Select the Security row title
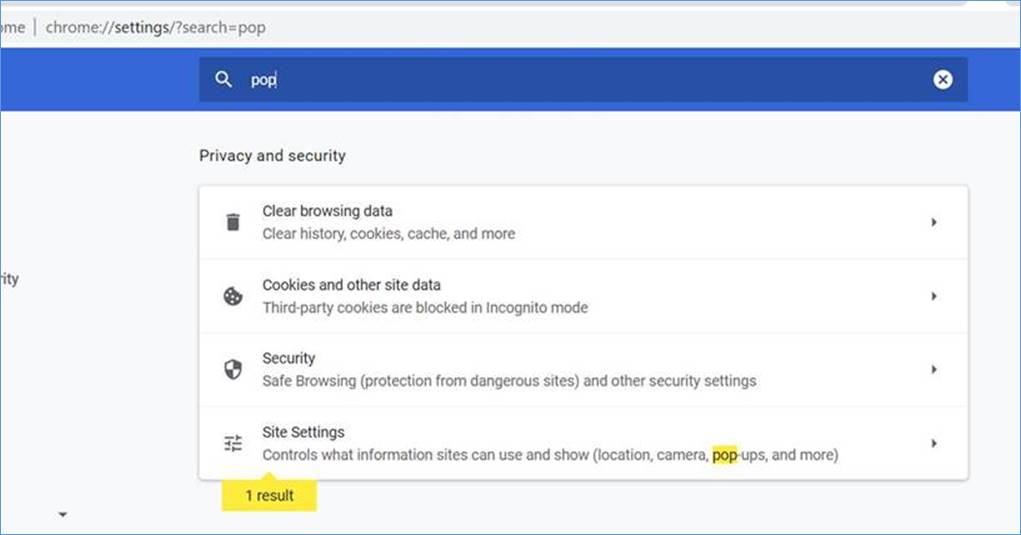Image resolution: width=1021 pixels, height=535 pixels. 289,358
